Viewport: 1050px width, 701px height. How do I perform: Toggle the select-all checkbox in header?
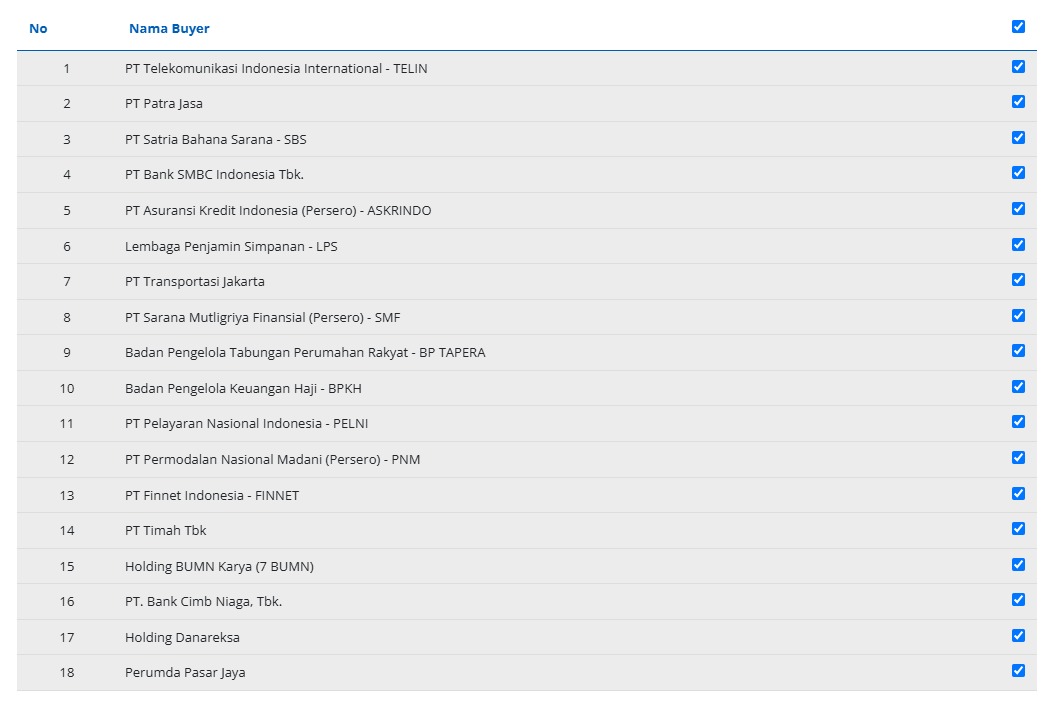pos(1018,27)
